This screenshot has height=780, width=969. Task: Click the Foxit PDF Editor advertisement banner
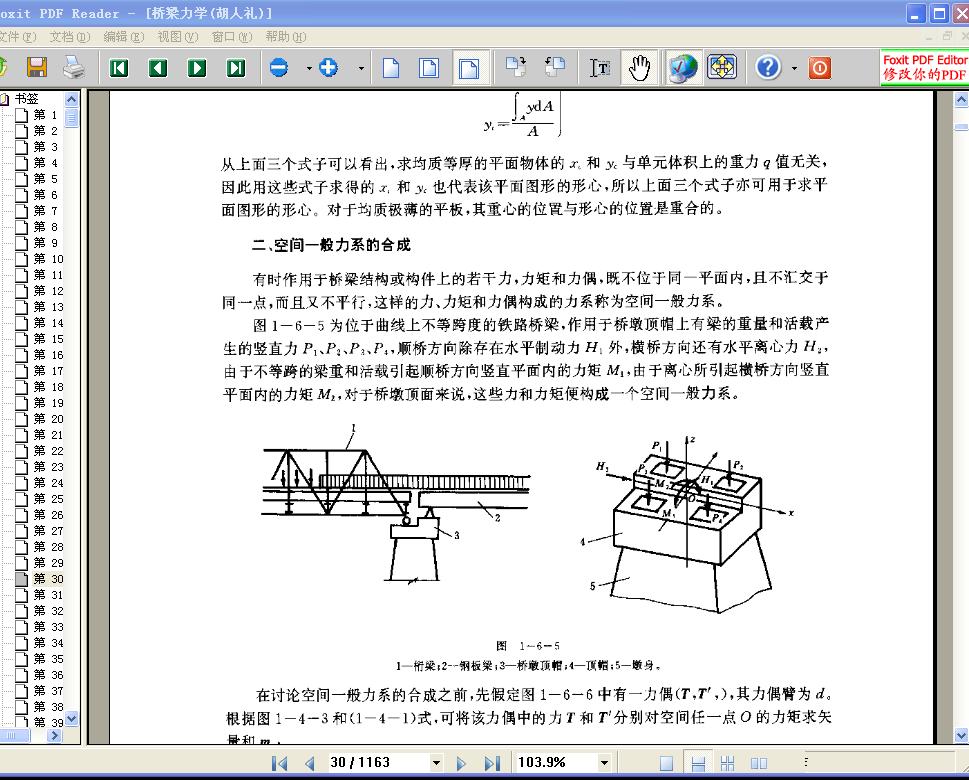coord(924,68)
